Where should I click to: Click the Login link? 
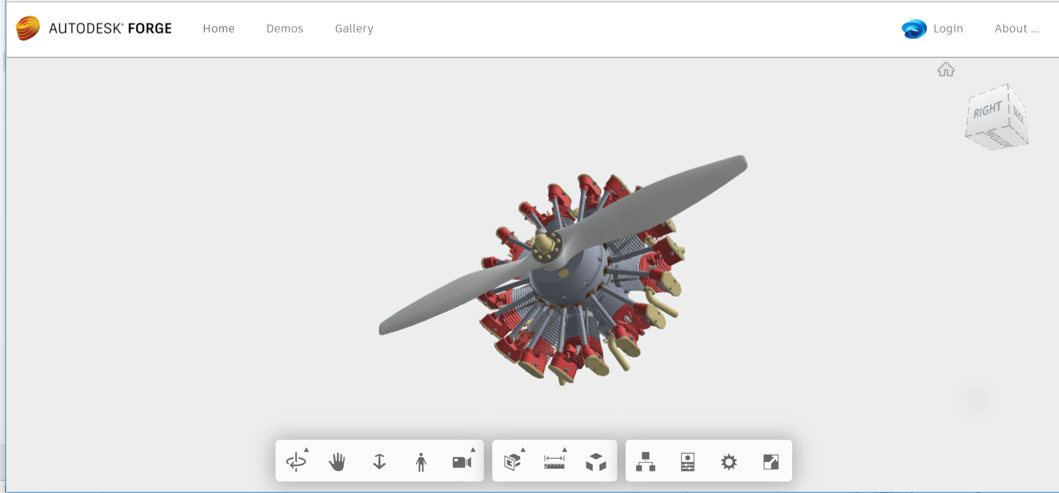point(948,28)
